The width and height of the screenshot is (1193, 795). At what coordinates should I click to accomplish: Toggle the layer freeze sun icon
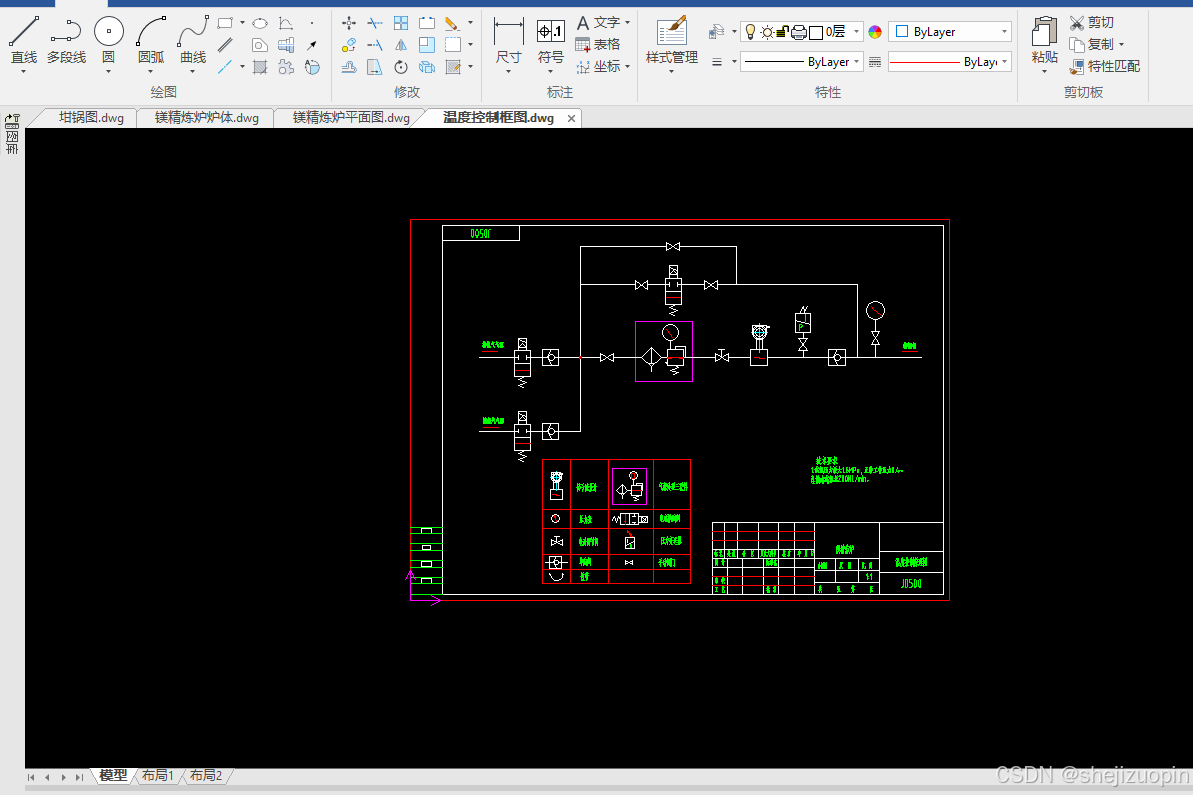tap(767, 32)
